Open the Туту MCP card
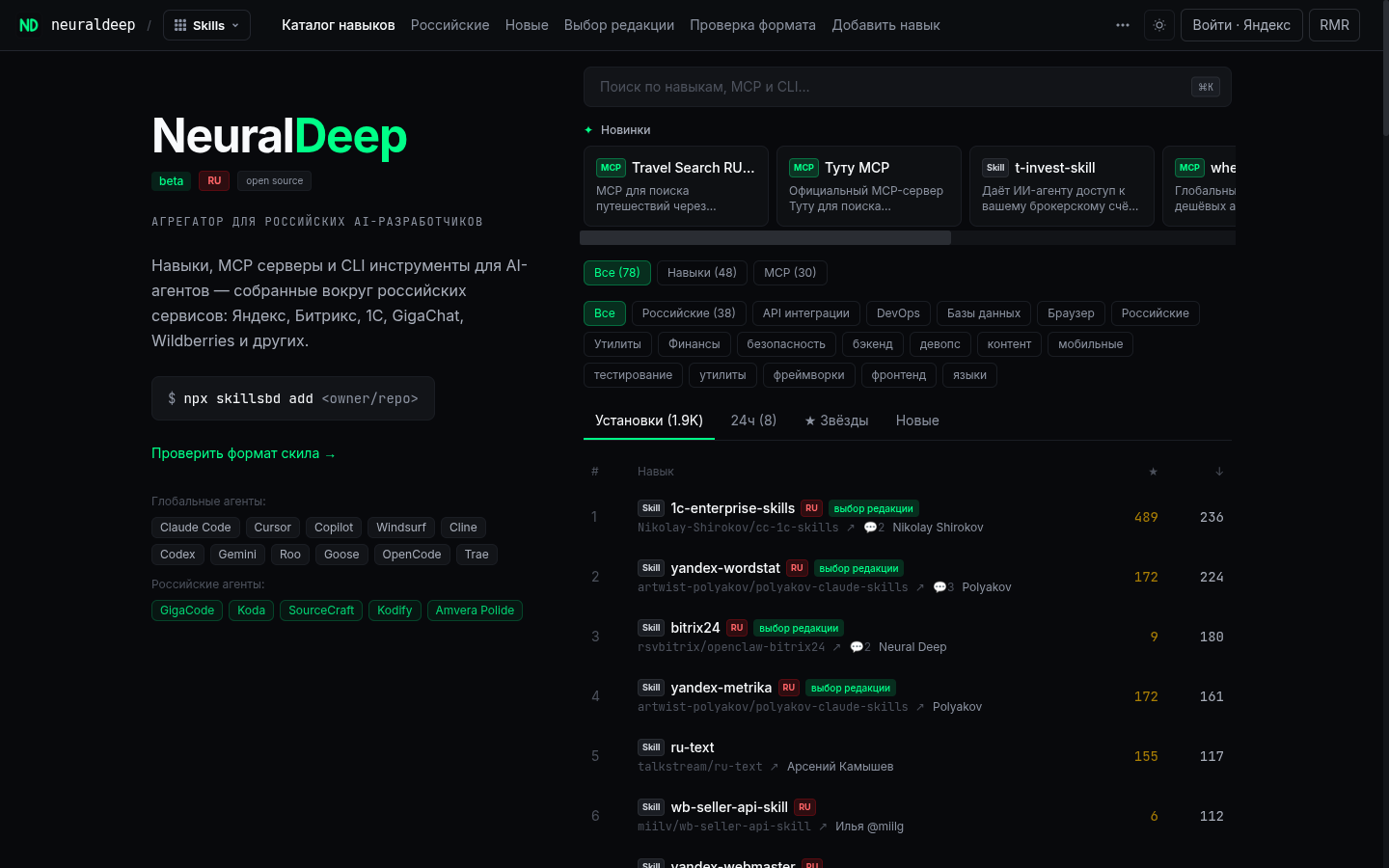The height and width of the screenshot is (868, 1389). tap(869, 186)
